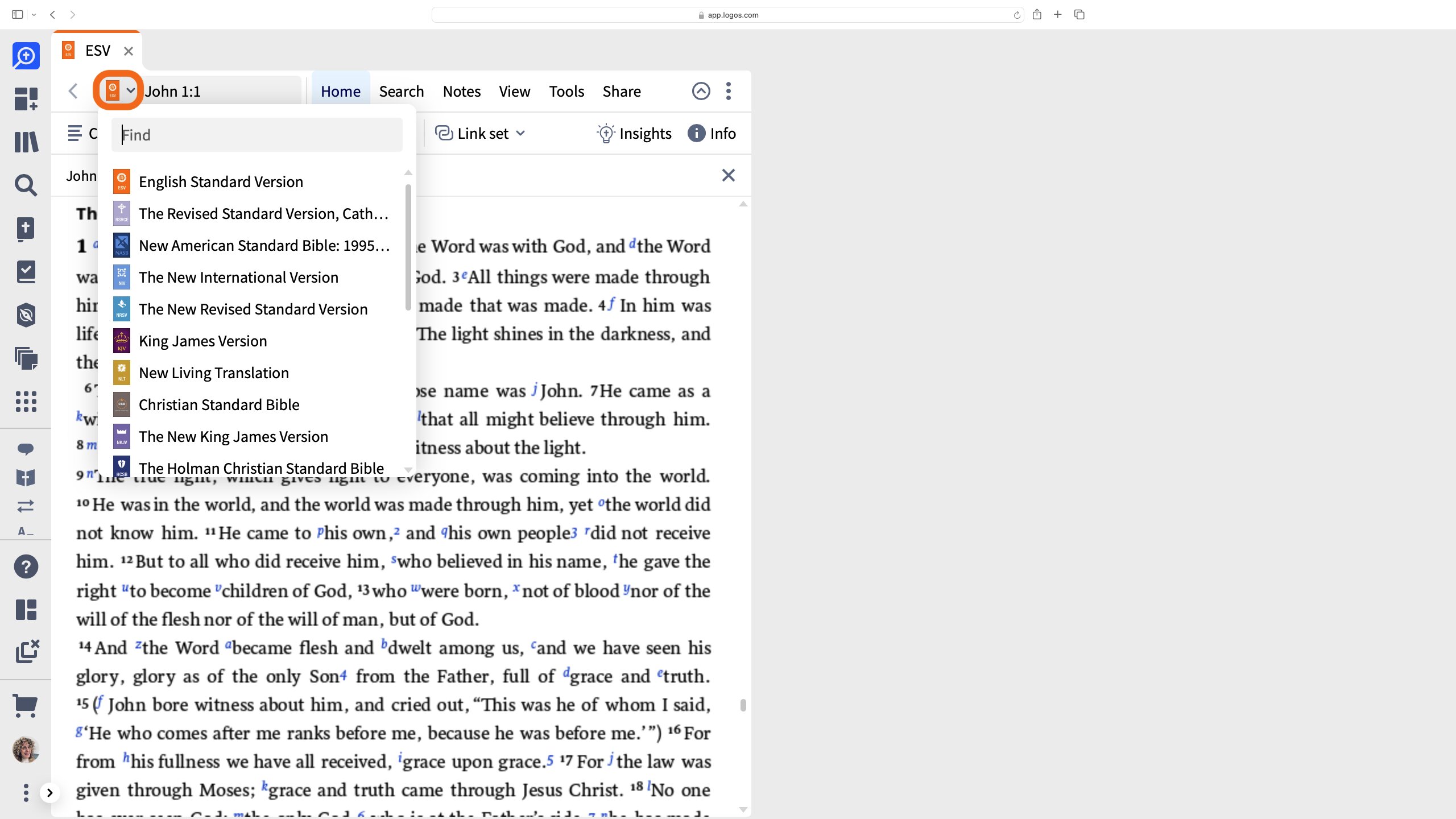Click footnote 5 after 'grace upon grace'

click(x=550, y=760)
